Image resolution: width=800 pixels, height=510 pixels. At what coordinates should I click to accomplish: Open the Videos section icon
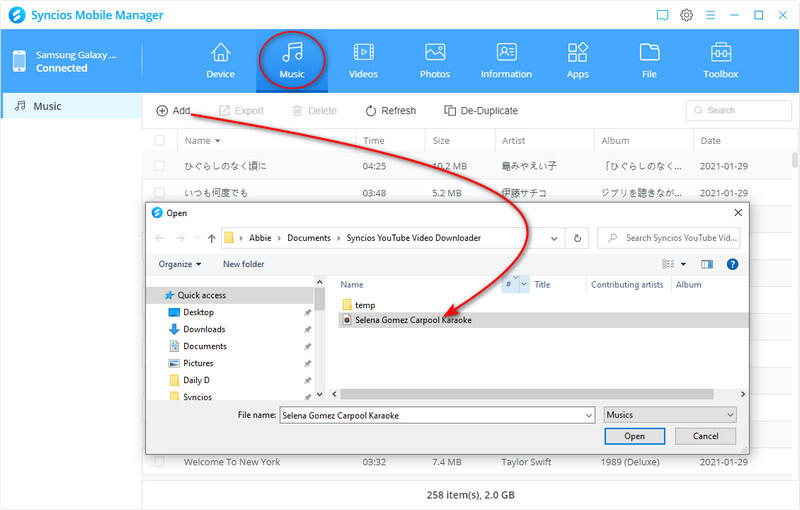(363, 59)
